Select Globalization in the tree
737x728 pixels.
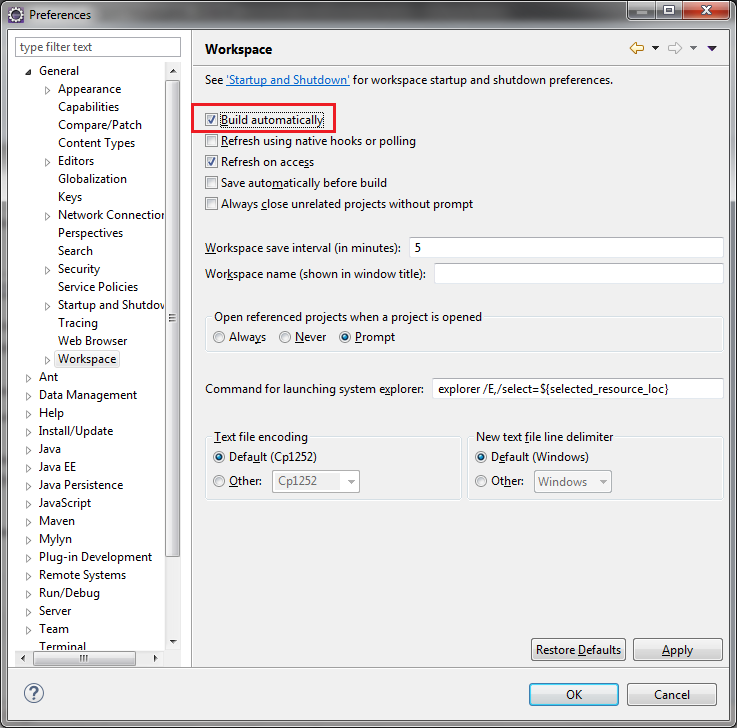(x=92, y=179)
